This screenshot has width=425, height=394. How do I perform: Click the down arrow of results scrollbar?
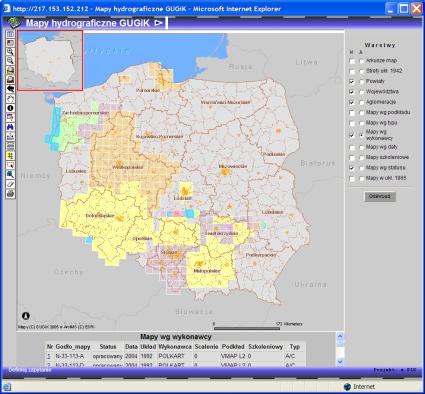(x=340, y=361)
